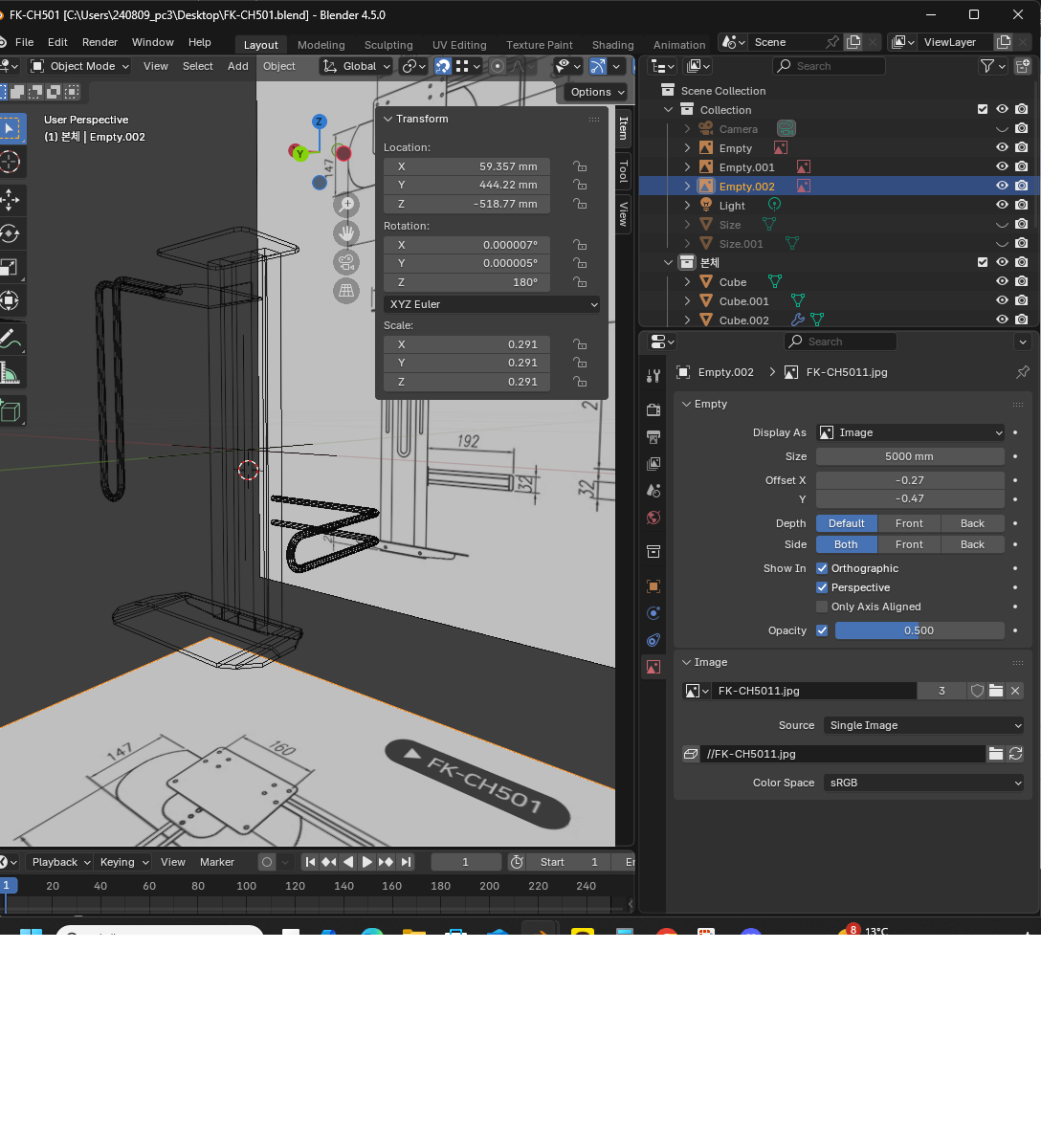Select the Annotate tool
The width and height of the screenshot is (1041, 1148).
(x=11, y=339)
